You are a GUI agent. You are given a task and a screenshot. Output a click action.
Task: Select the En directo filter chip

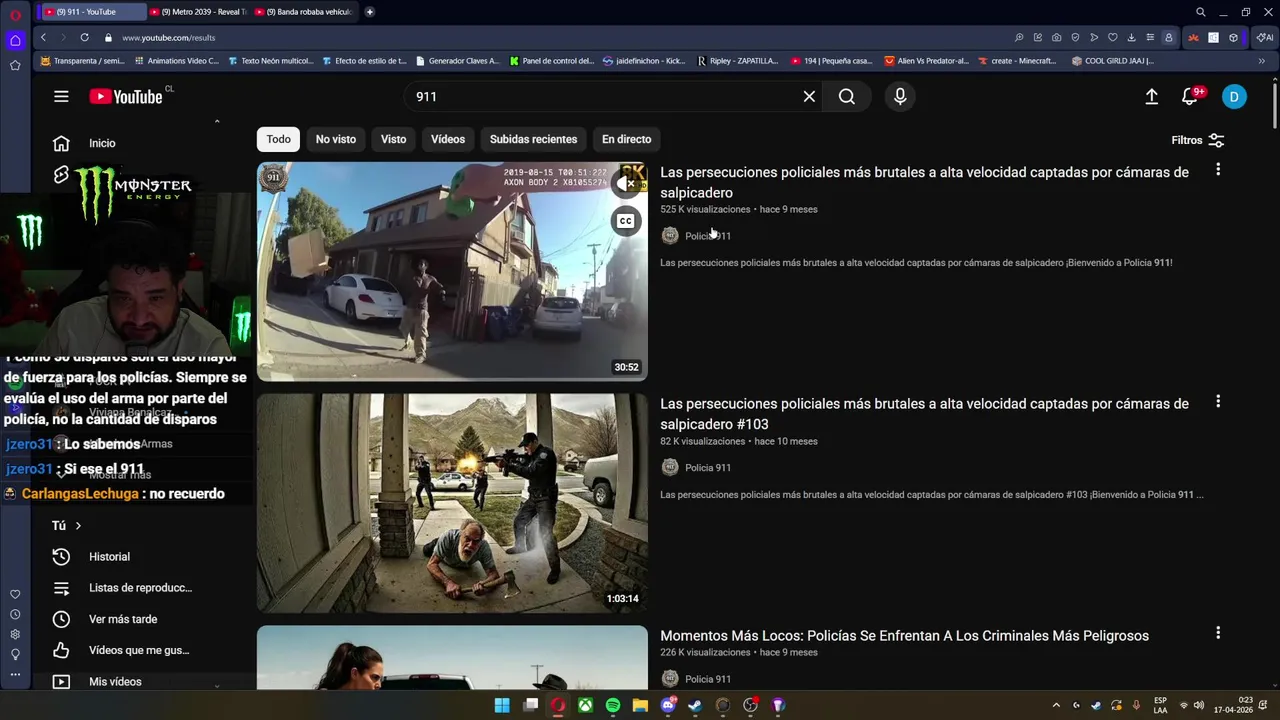click(626, 139)
